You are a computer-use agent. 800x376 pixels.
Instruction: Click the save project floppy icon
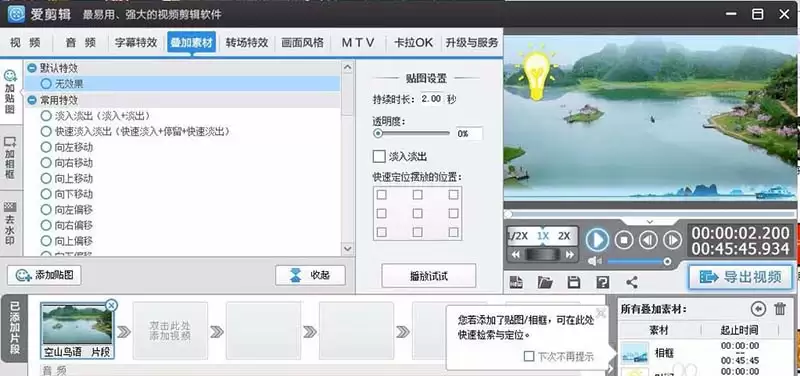click(574, 282)
